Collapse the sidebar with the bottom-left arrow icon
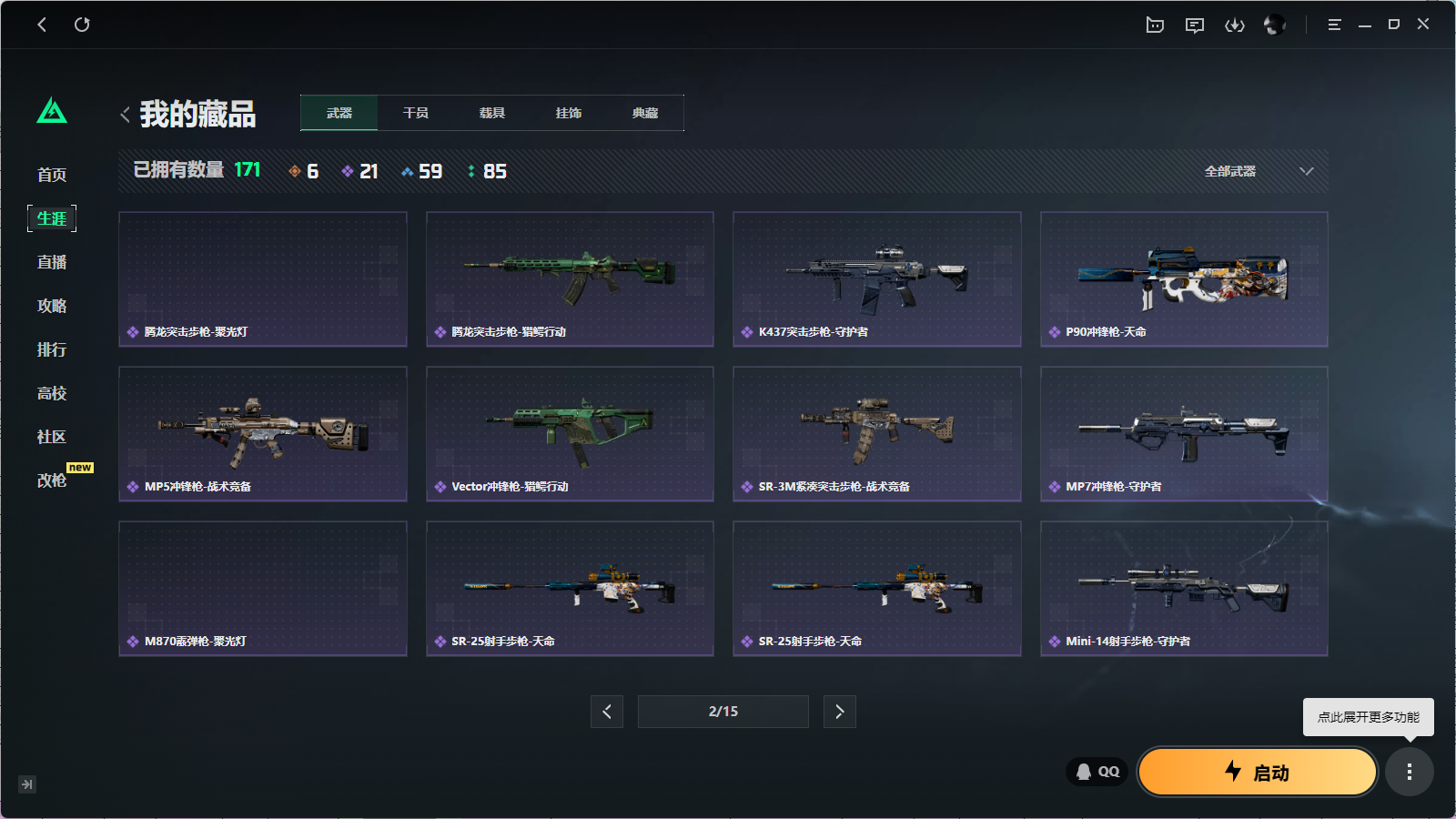 click(27, 784)
